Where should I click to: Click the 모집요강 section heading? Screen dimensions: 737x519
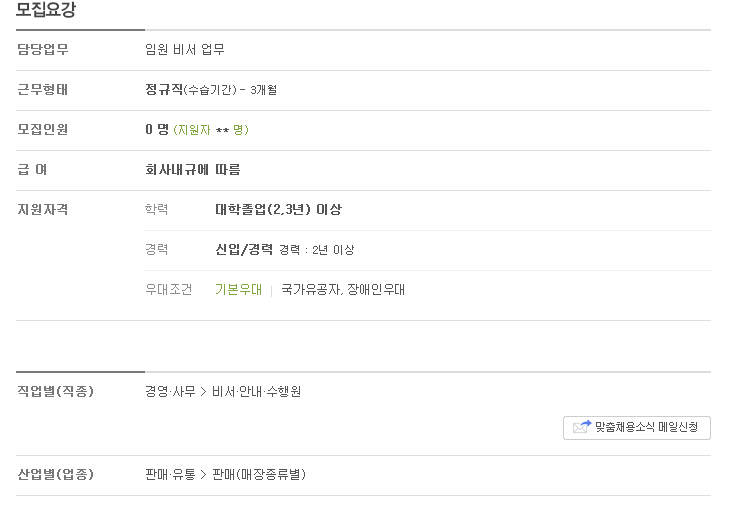pos(46,9)
